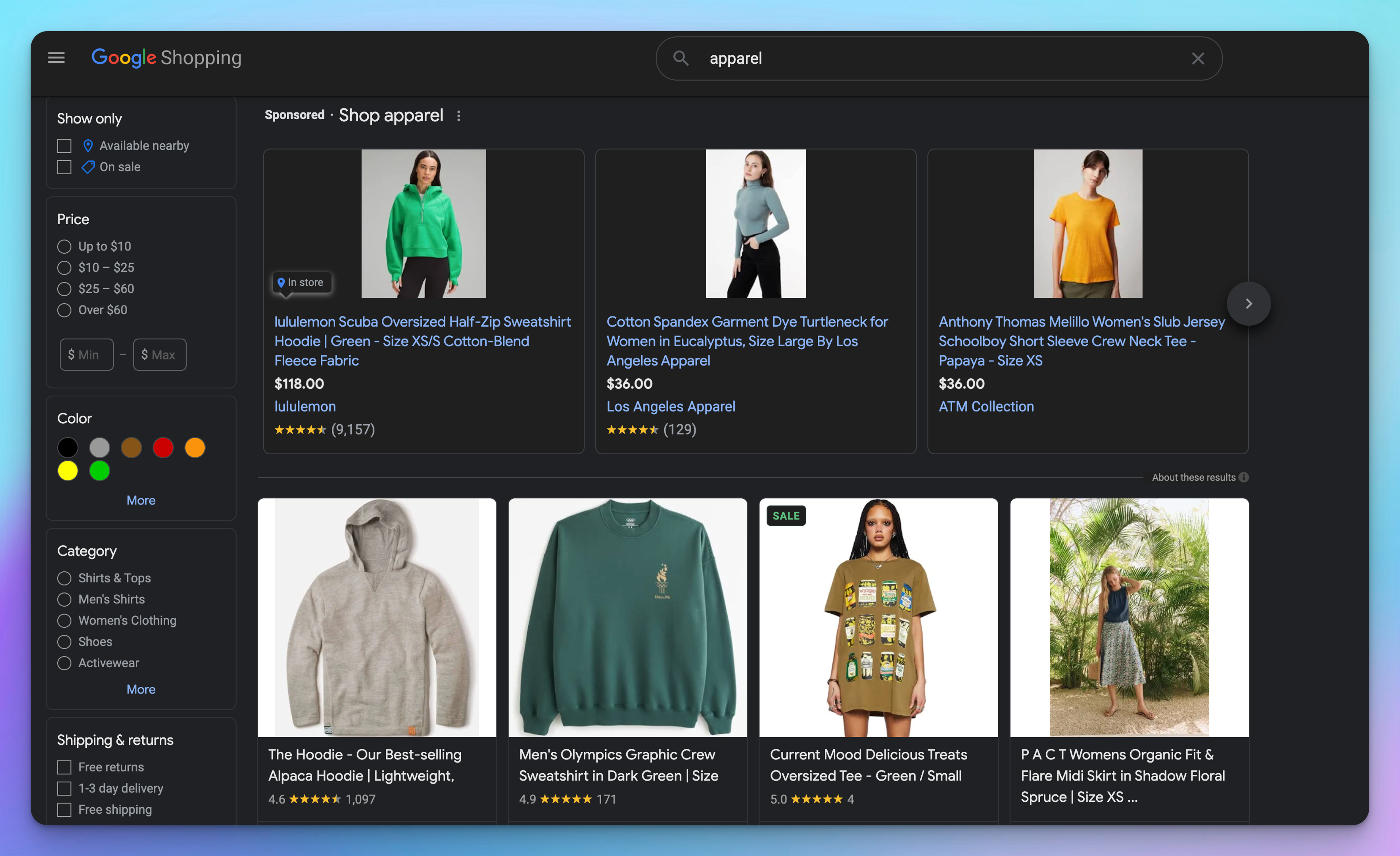The image size is (1400, 856).
Task: Select the Women's Clothing category
Action: coord(64,621)
